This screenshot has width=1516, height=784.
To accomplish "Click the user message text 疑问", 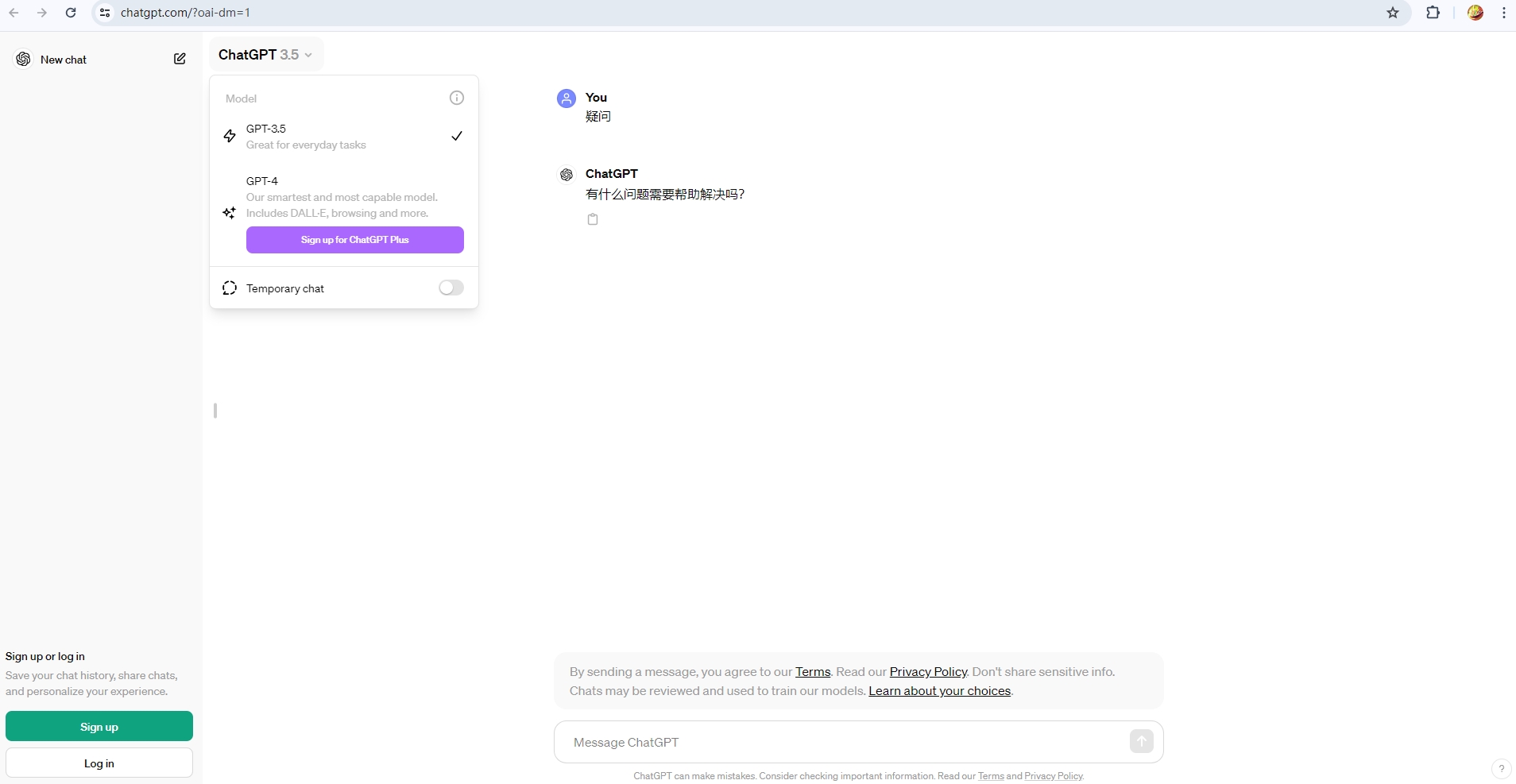I will [x=598, y=117].
